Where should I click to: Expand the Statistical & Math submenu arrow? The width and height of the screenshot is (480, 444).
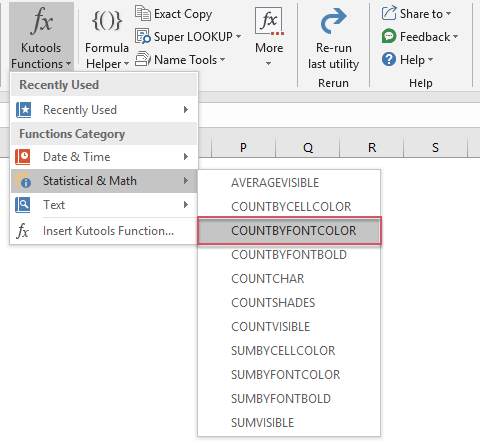(x=186, y=181)
